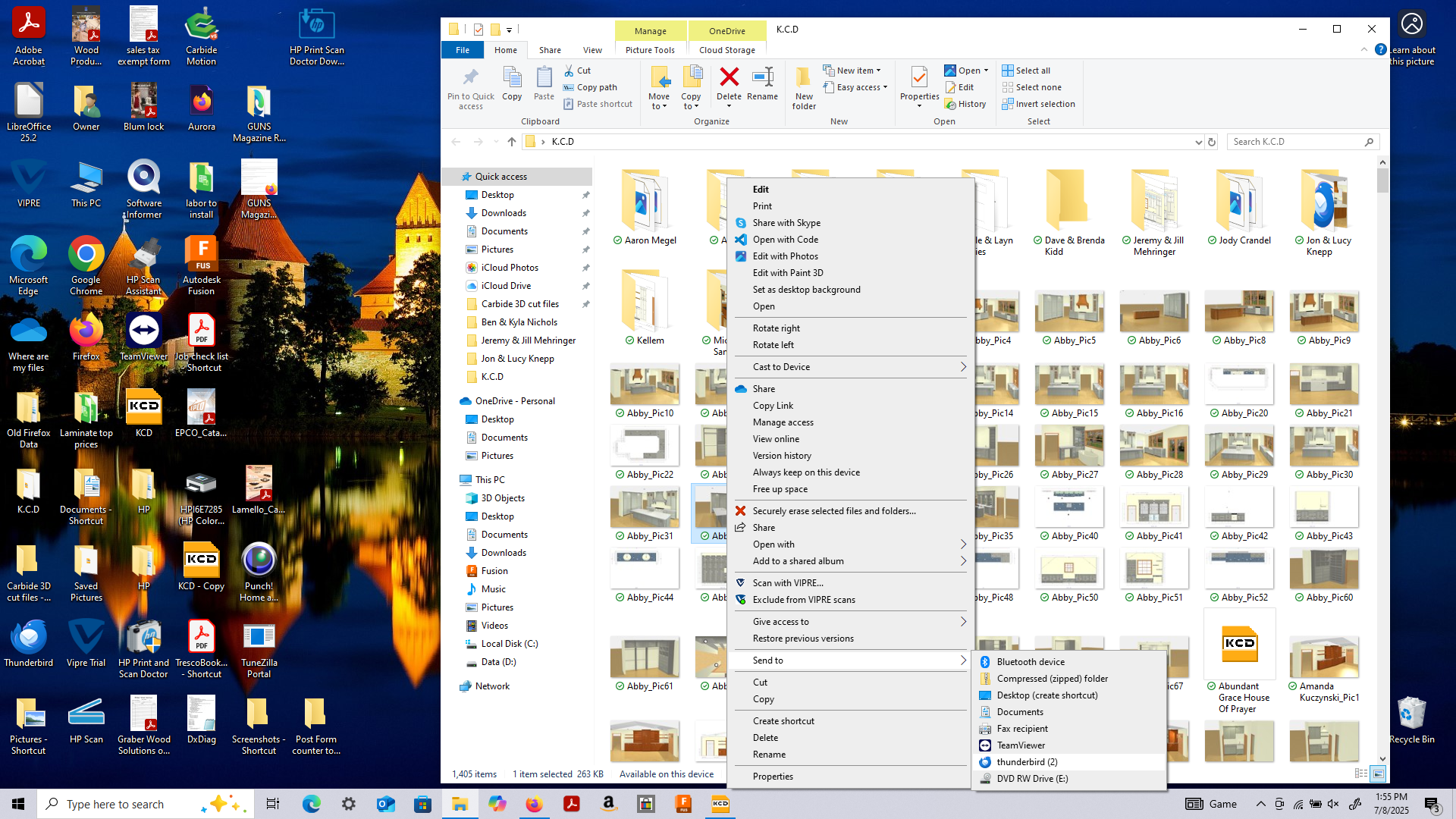Open the View ribbon tab
Screen dimensions: 1456x819
[592, 50]
